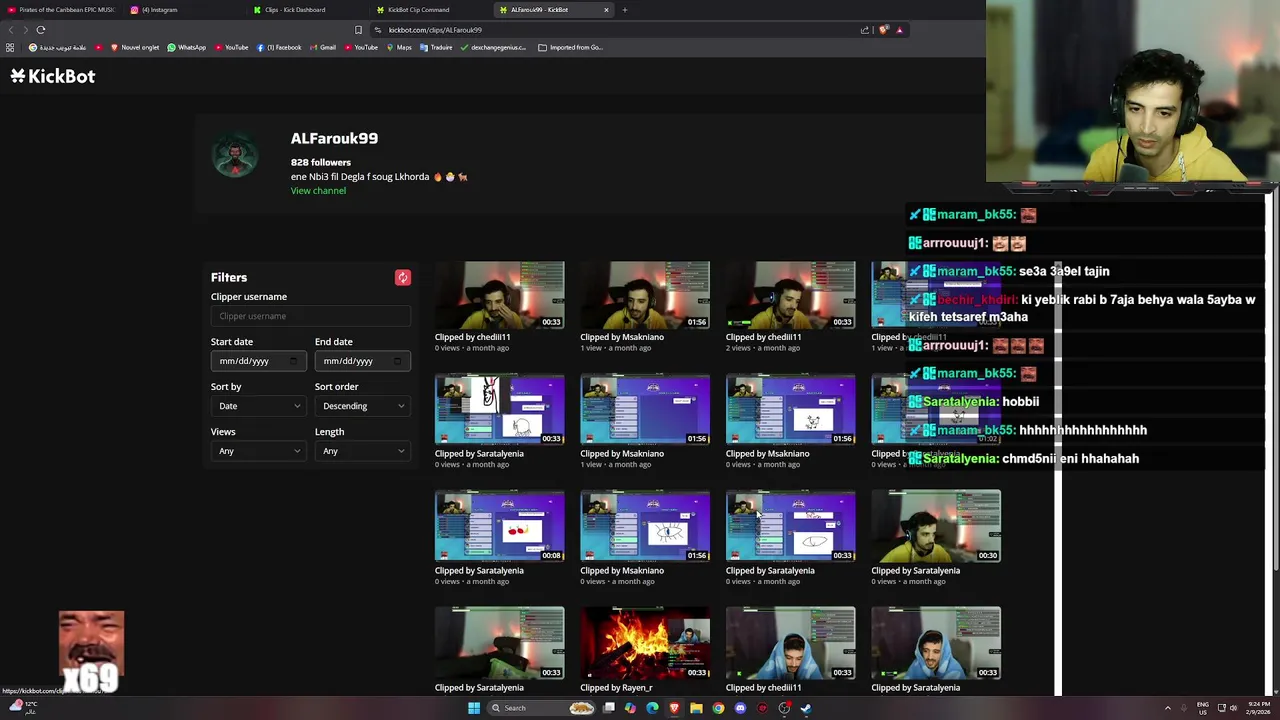Open the bookmarks bar apps grid icon
This screenshot has height=720, width=1280.
10,47
